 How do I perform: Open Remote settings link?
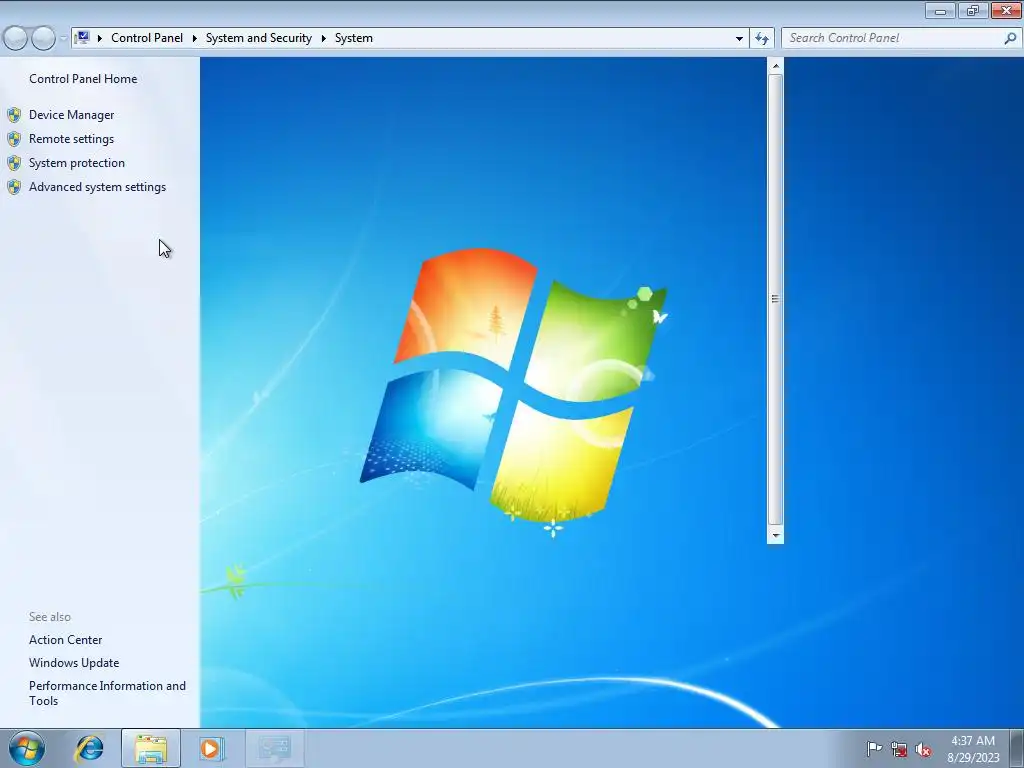[x=71, y=139]
